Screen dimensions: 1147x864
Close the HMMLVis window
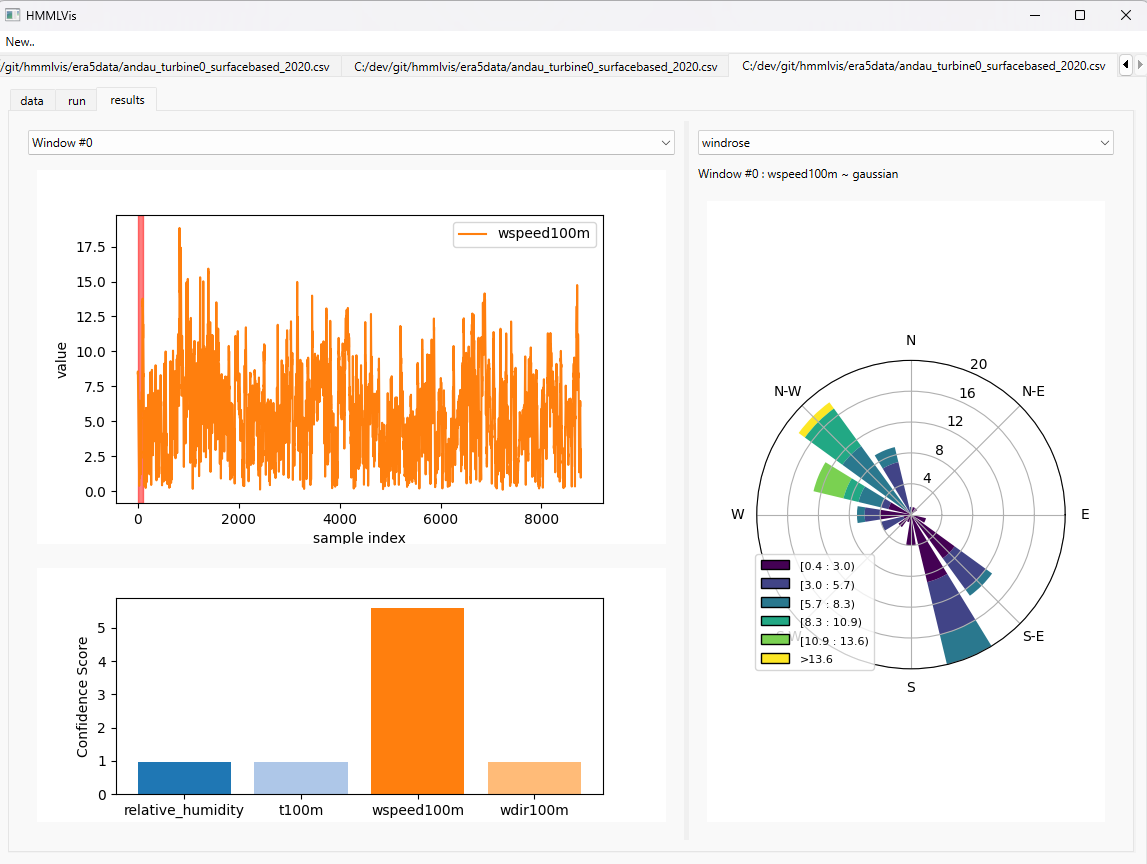(1125, 15)
